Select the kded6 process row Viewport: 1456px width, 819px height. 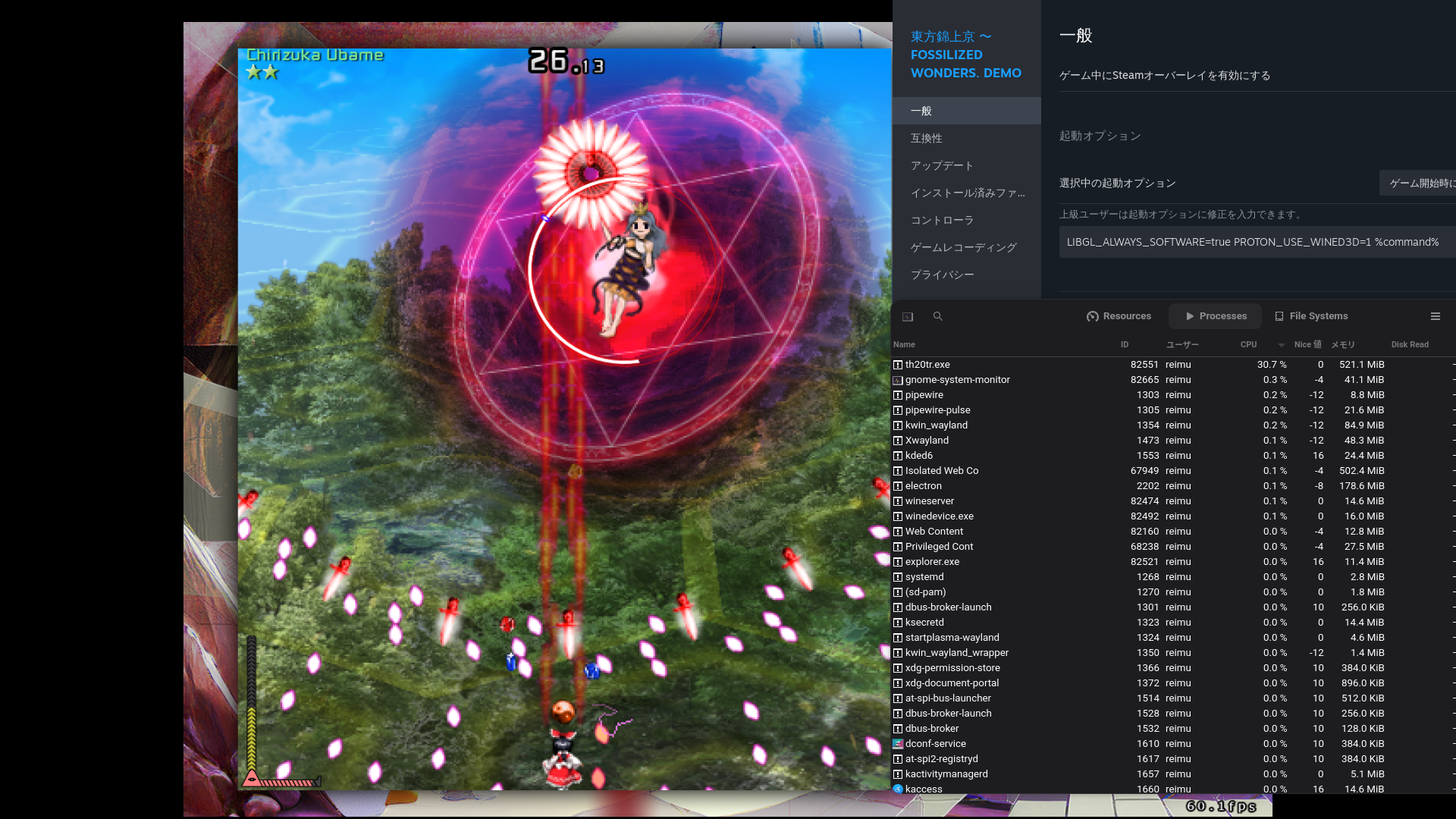1174,456
